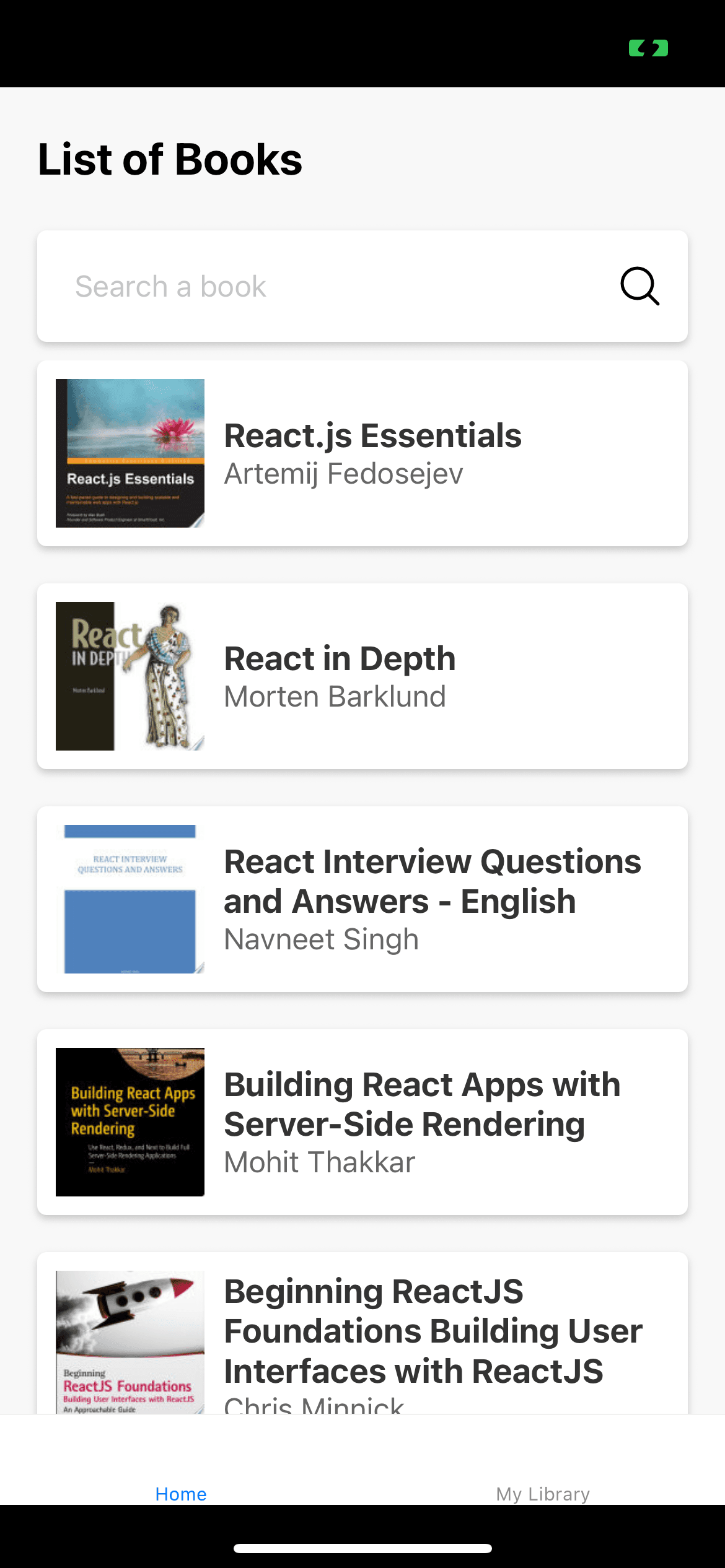
Task: Tap the green status indicator icon
Action: tap(648, 48)
